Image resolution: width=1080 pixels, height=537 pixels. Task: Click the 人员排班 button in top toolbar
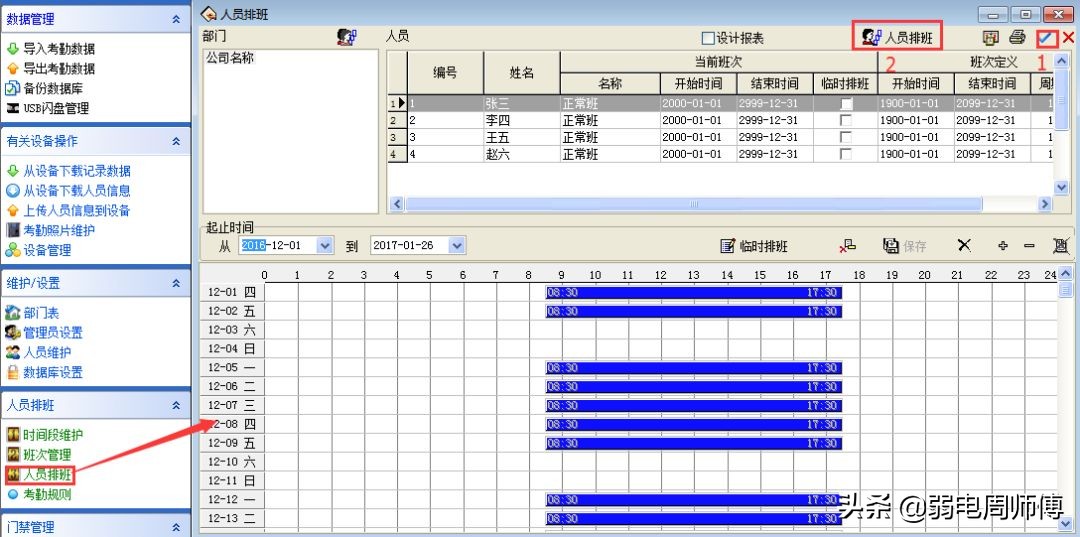(x=897, y=37)
